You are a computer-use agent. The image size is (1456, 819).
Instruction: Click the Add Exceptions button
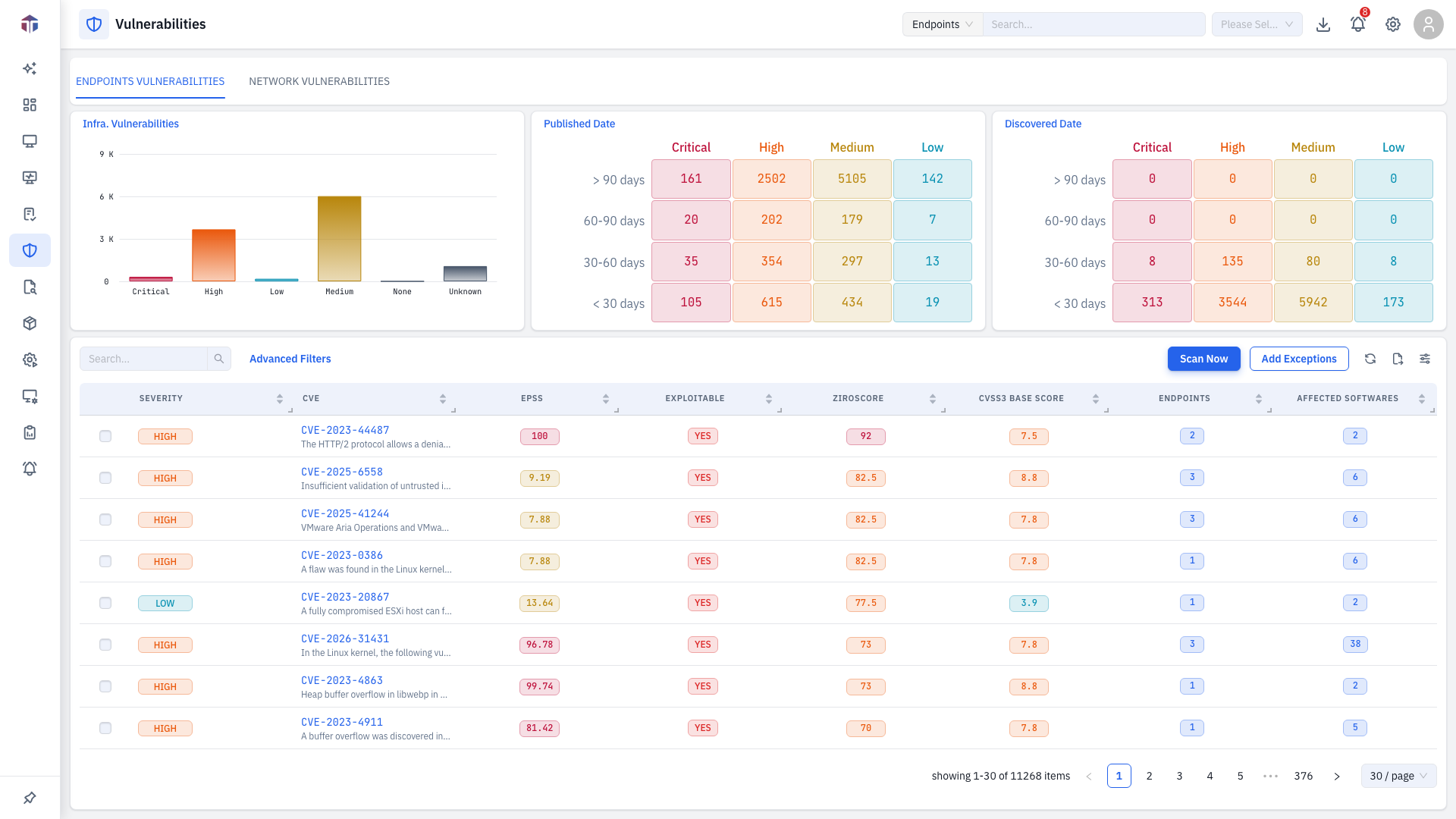[x=1299, y=359]
